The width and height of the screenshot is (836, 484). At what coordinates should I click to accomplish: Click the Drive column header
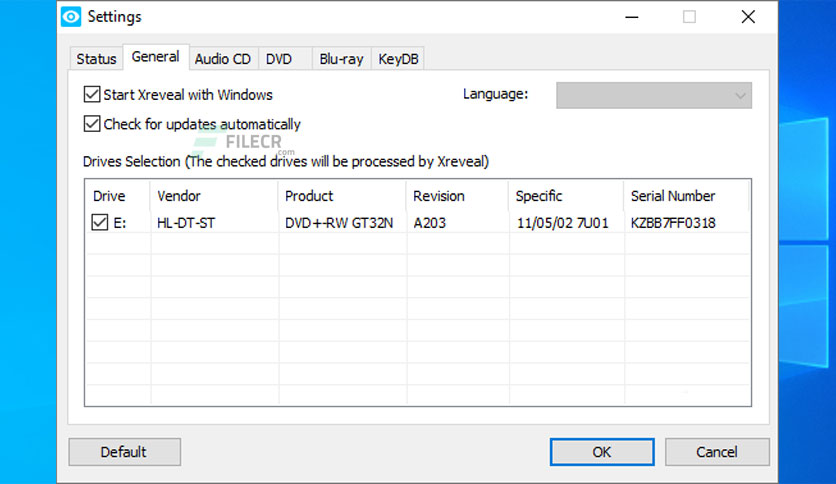[x=118, y=196]
